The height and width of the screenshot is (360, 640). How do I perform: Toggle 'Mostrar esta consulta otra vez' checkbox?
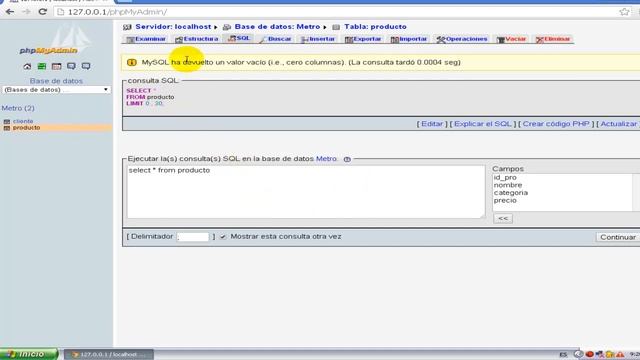[x=223, y=237]
